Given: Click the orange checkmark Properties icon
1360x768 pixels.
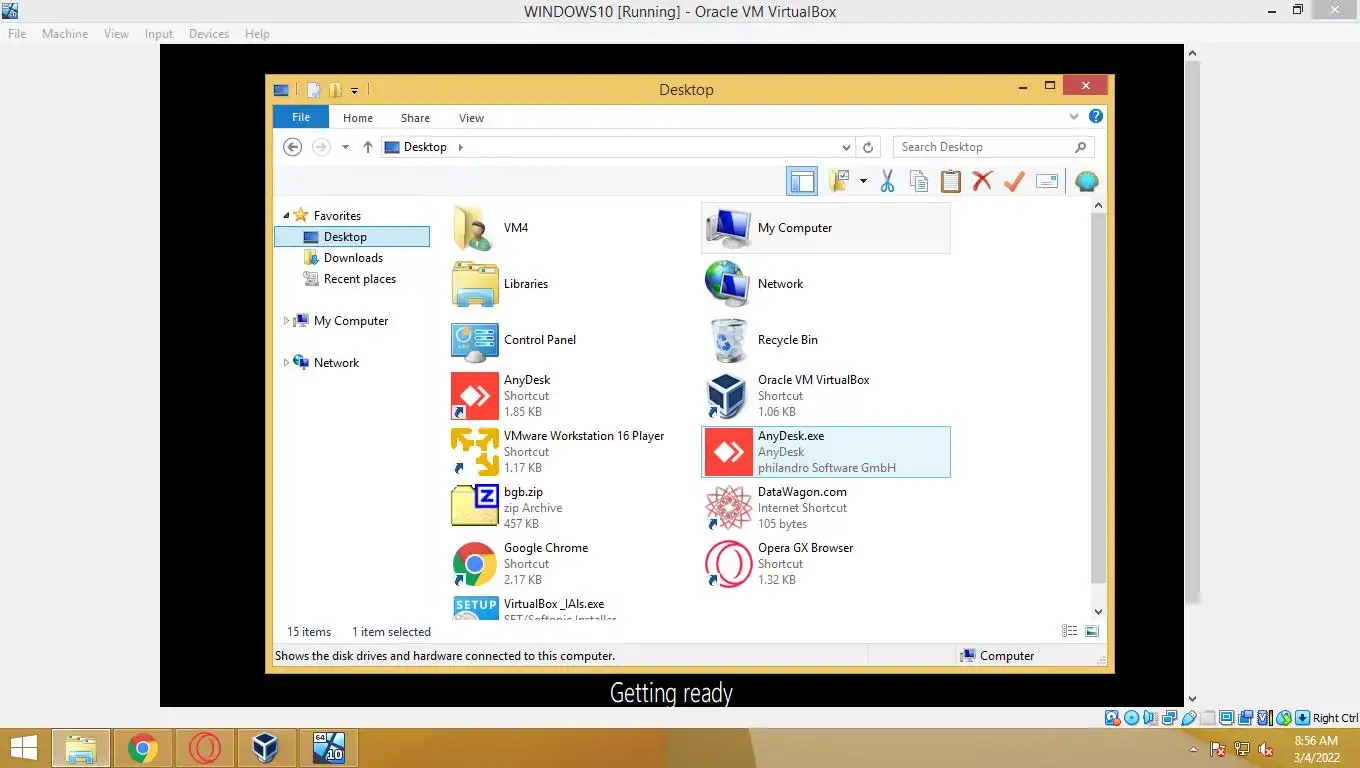Looking at the screenshot, I should point(1014,181).
